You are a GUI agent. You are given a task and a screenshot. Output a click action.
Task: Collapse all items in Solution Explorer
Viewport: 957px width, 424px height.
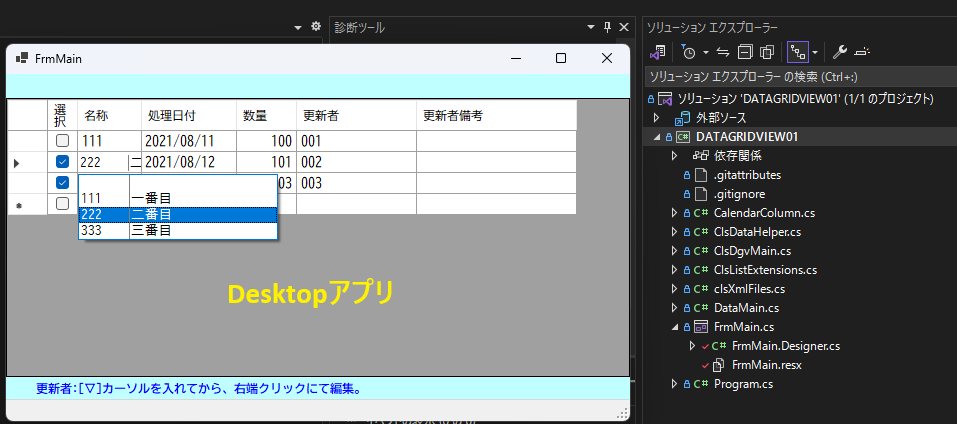(x=745, y=52)
